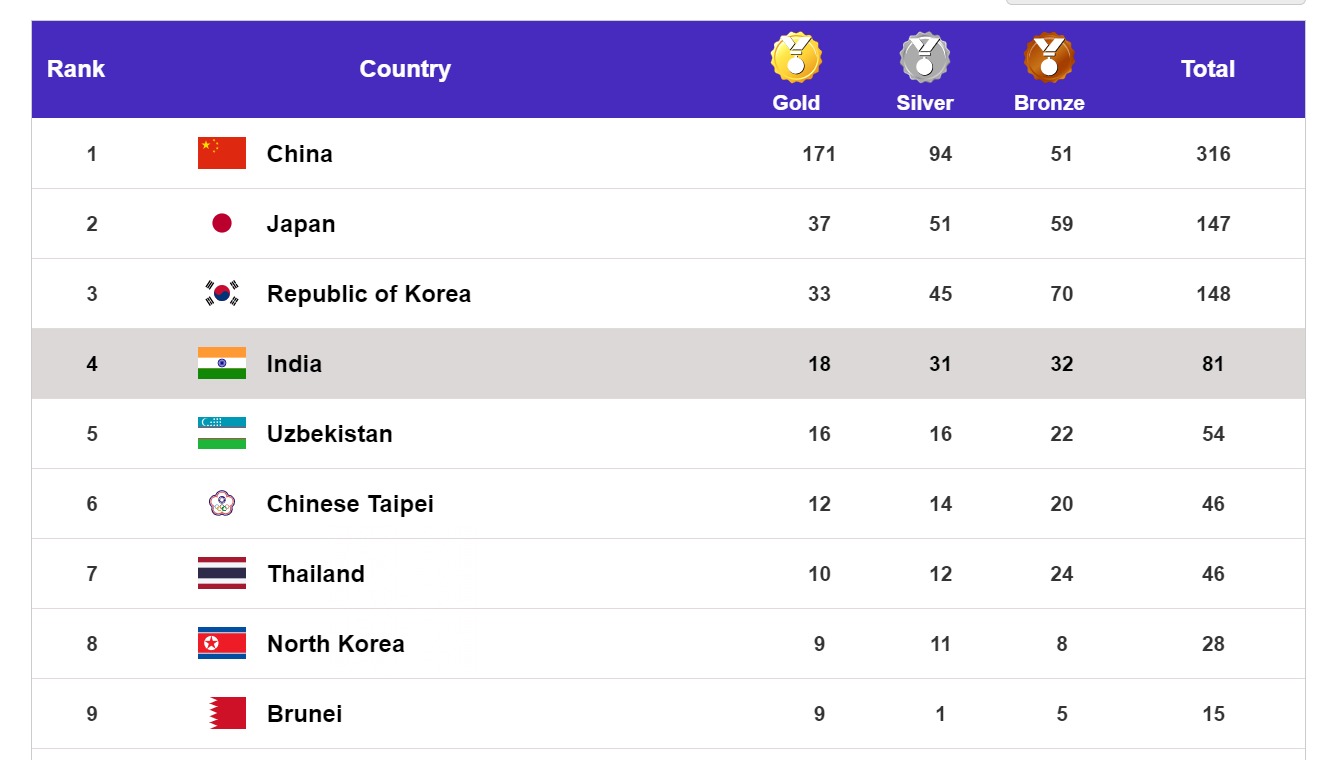Click the Uzbekistan flag icon
The image size is (1320, 760).
click(x=222, y=433)
